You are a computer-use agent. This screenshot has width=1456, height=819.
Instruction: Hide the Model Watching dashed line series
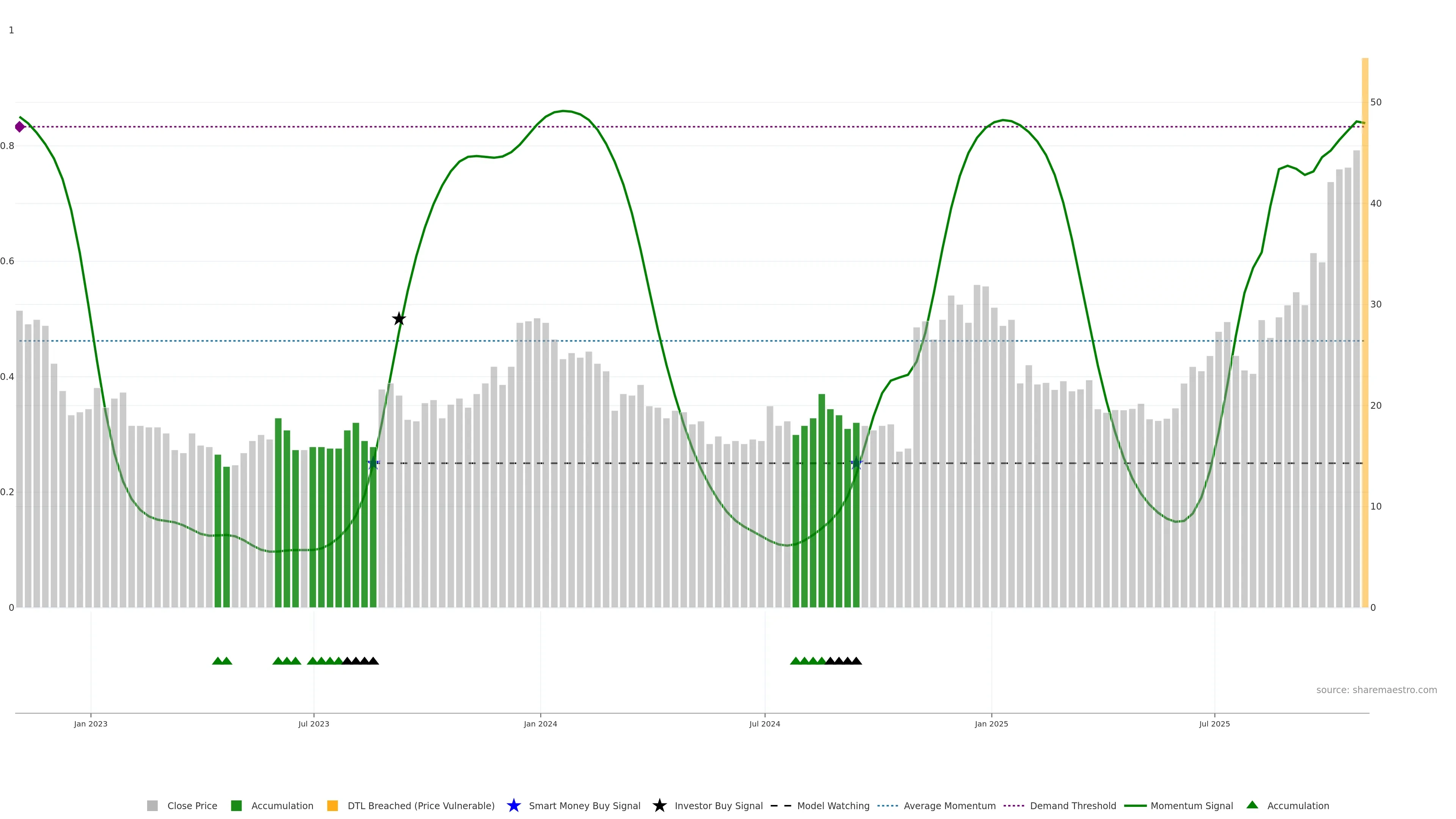pyautogui.click(x=833, y=805)
